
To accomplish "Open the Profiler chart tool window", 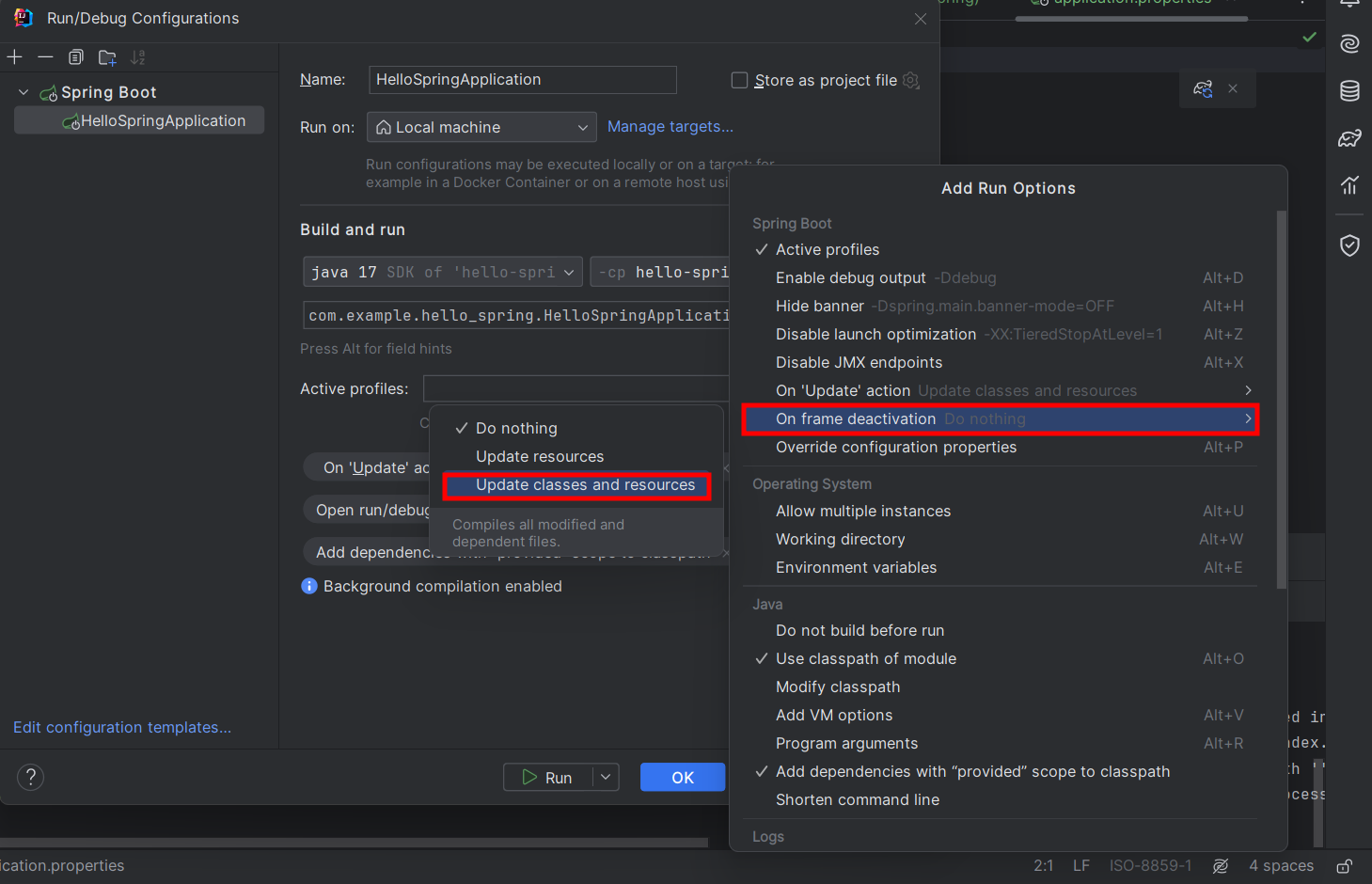I will 1349,185.
